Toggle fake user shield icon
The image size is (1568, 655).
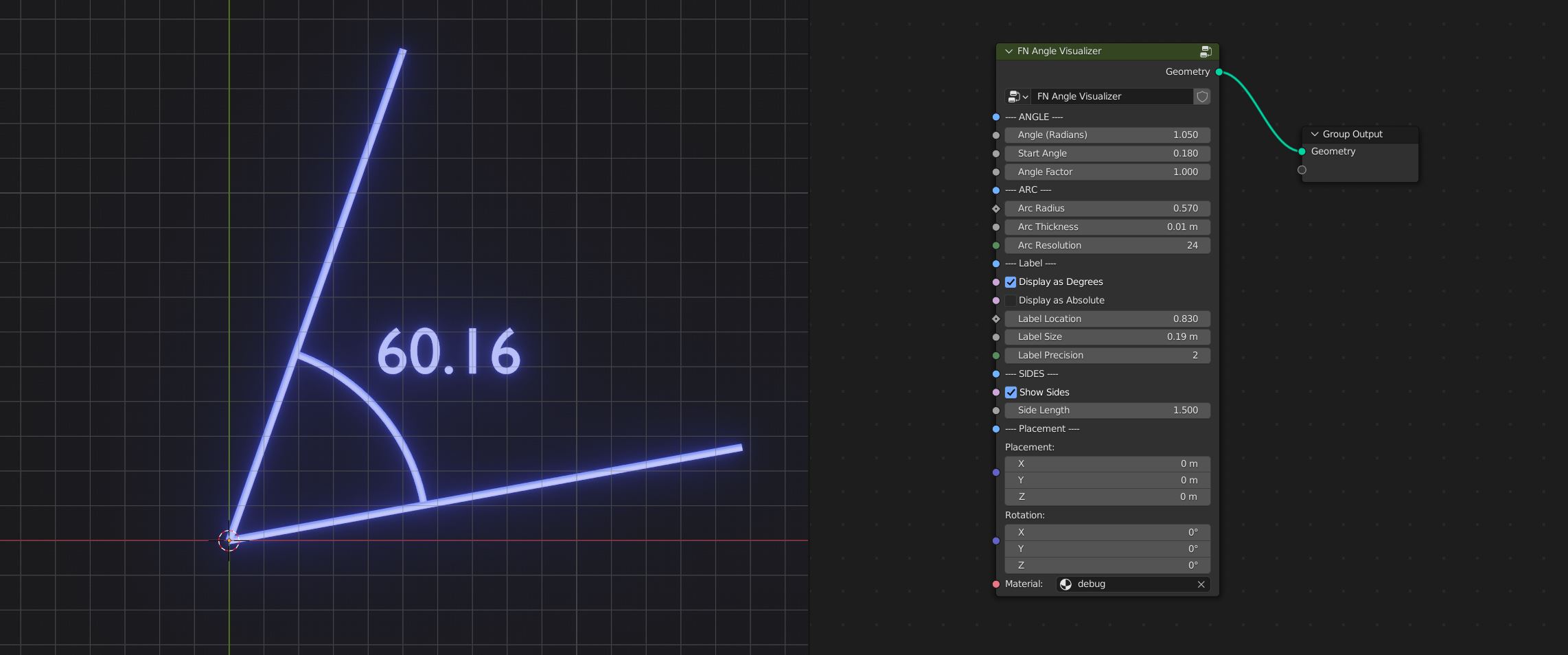point(1202,97)
